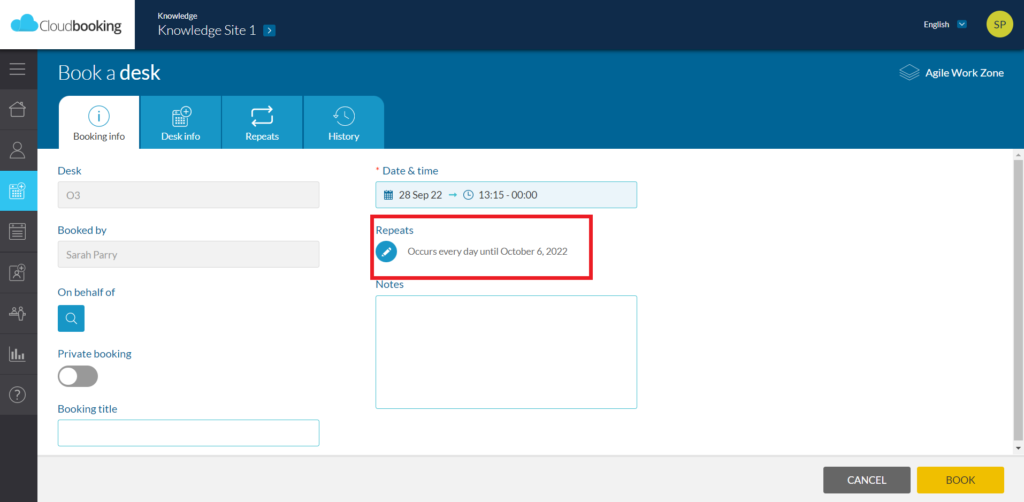
Task: Switch to the Desk info tab
Action: click(181, 123)
